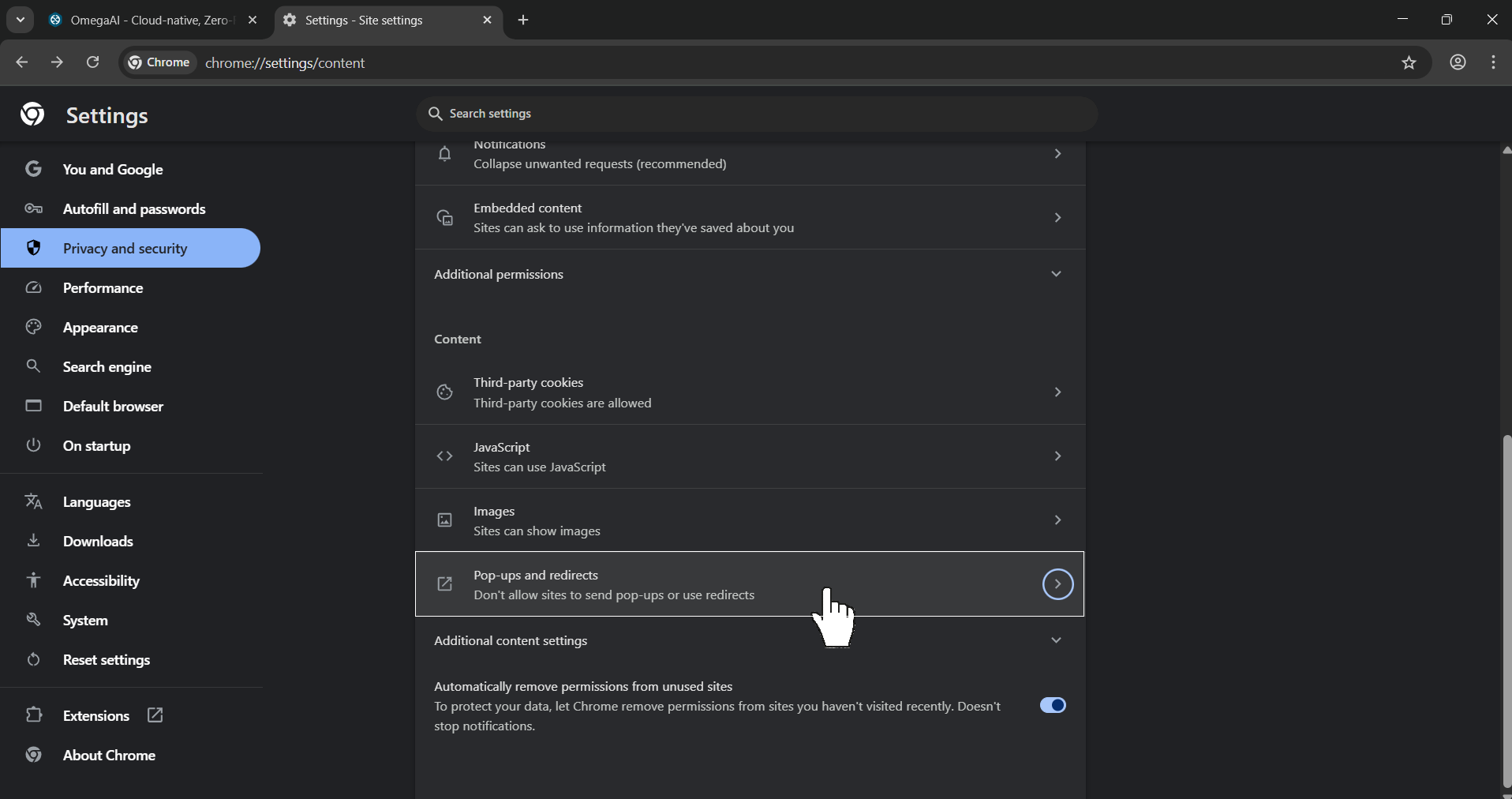Open a new browser tab

point(523,20)
